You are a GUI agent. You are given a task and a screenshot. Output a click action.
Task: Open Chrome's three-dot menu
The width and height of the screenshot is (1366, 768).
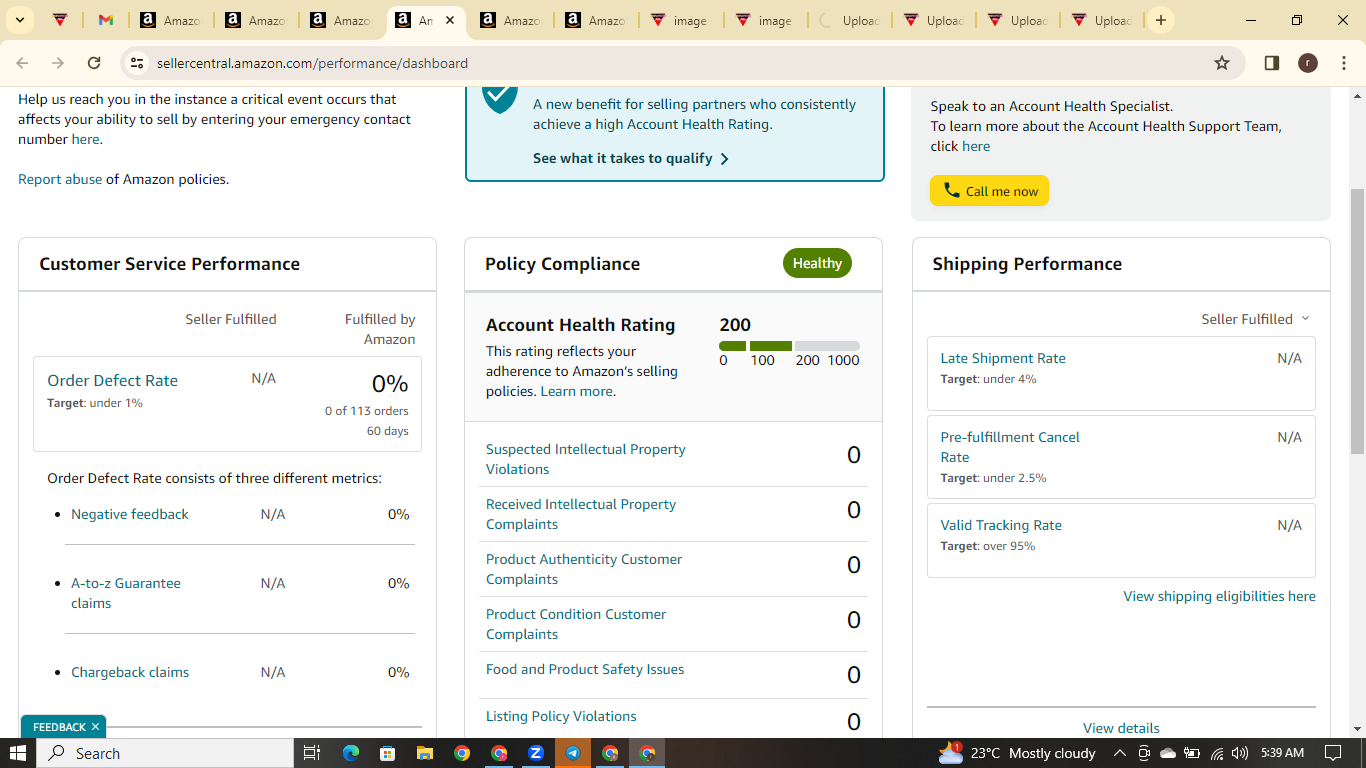pos(1342,63)
